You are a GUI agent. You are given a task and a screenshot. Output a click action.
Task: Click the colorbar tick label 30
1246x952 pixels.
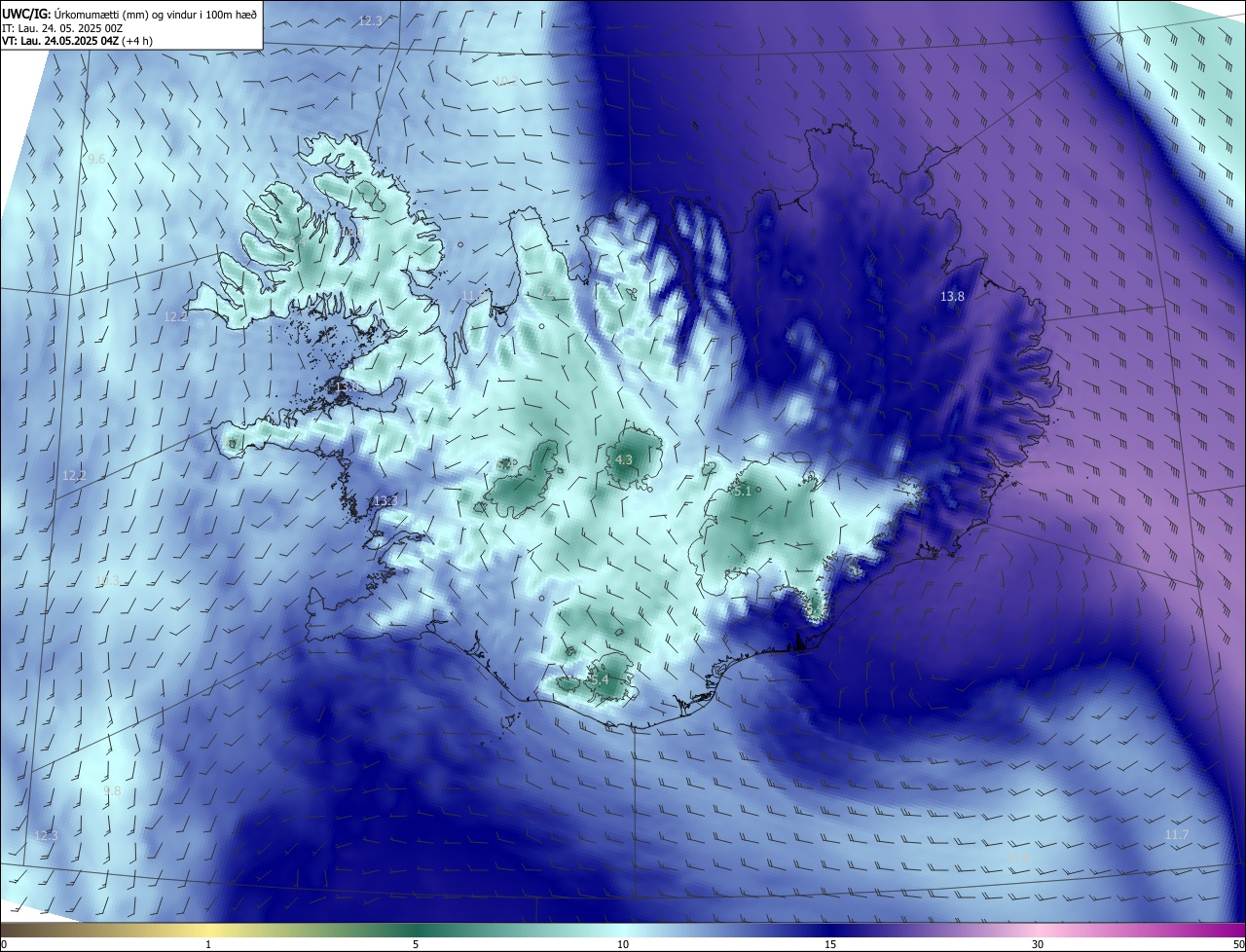(x=1038, y=945)
